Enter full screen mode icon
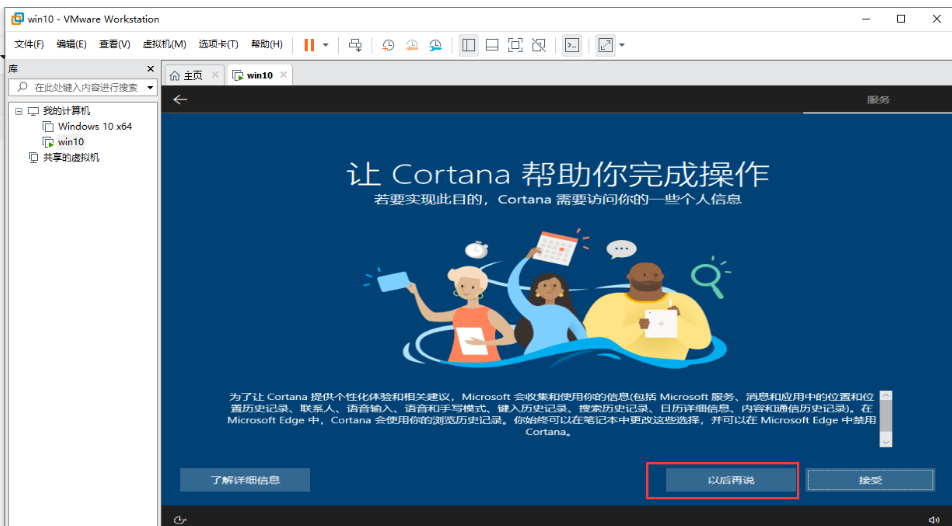The width and height of the screenshot is (952, 526). click(x=515, y=45)
